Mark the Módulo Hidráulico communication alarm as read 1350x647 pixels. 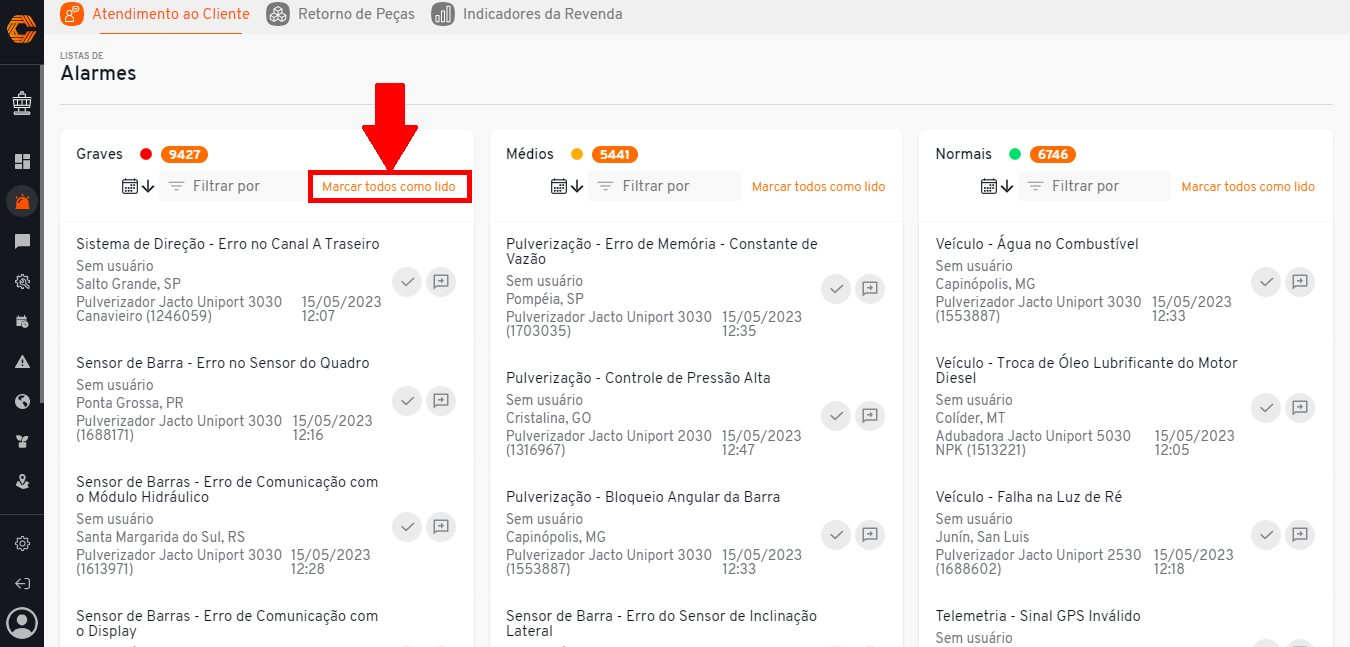406,526
